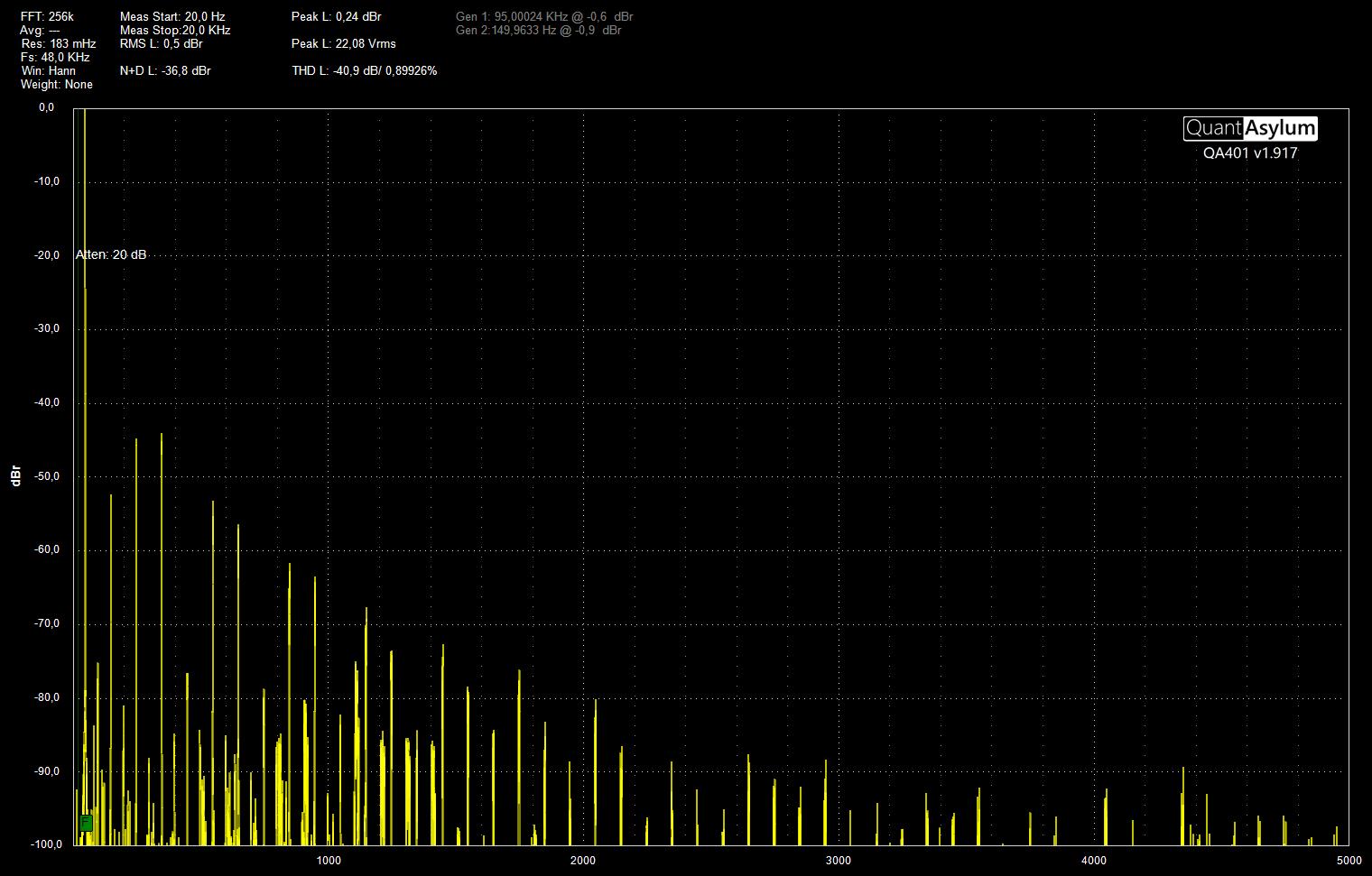Click the Fs: 48,0 KHz readout
The height and width of the screenshot is (876, 1372).
[x=55, y=57]
